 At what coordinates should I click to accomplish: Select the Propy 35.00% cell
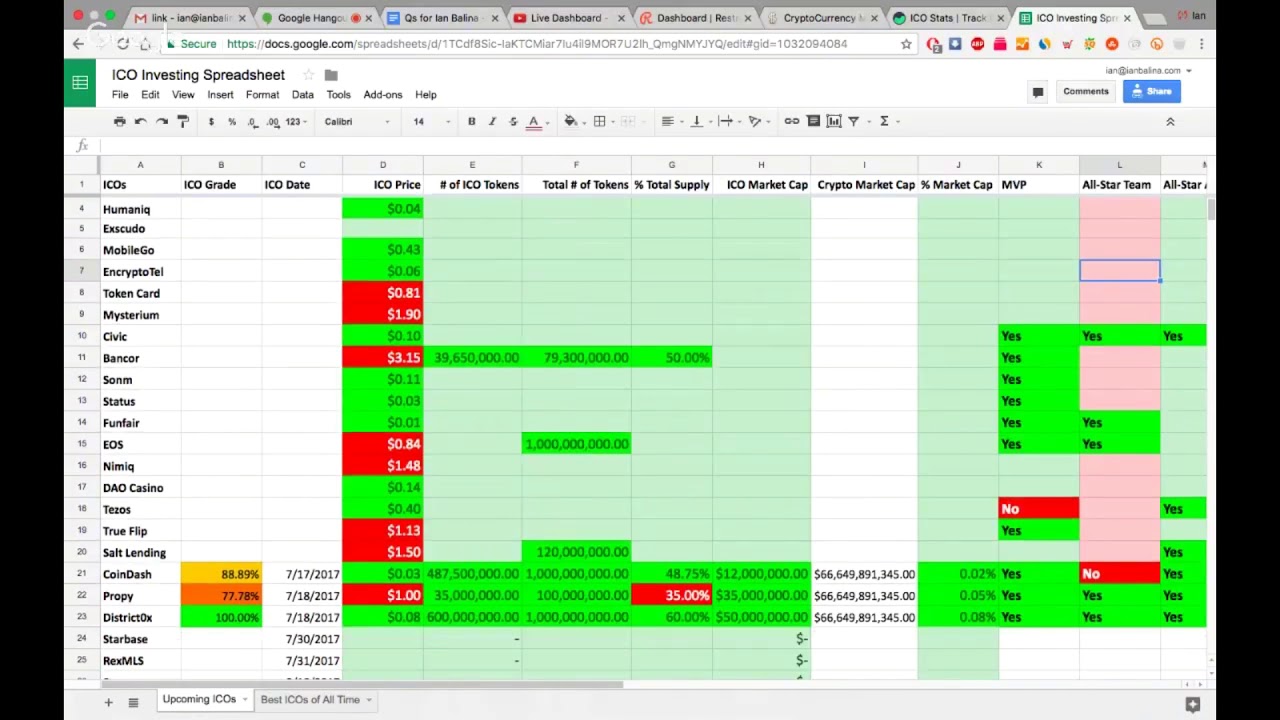coord(671,596)
